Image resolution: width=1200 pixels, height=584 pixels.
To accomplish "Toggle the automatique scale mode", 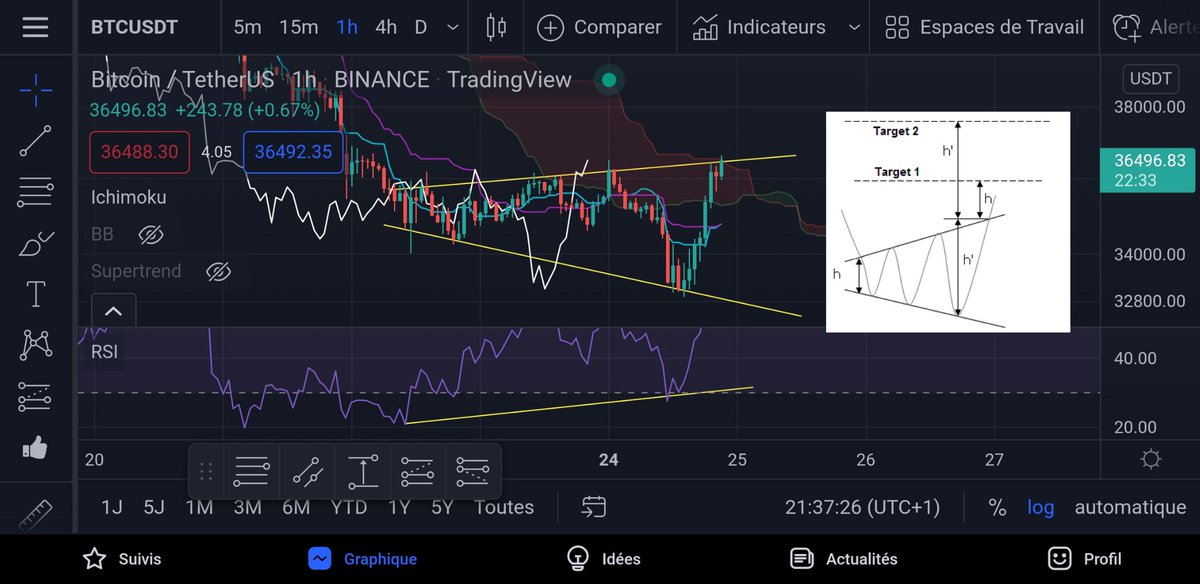I will point(1130,507).
